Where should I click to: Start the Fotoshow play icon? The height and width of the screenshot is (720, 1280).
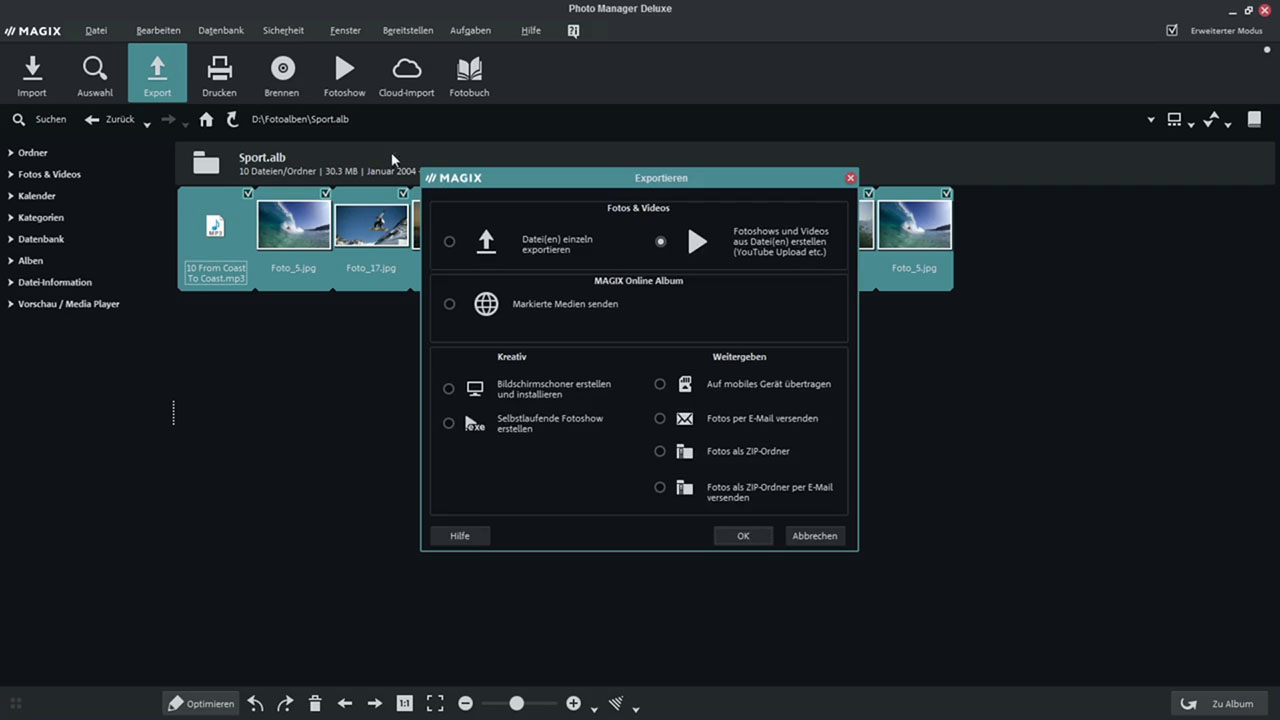coord(344,74)
